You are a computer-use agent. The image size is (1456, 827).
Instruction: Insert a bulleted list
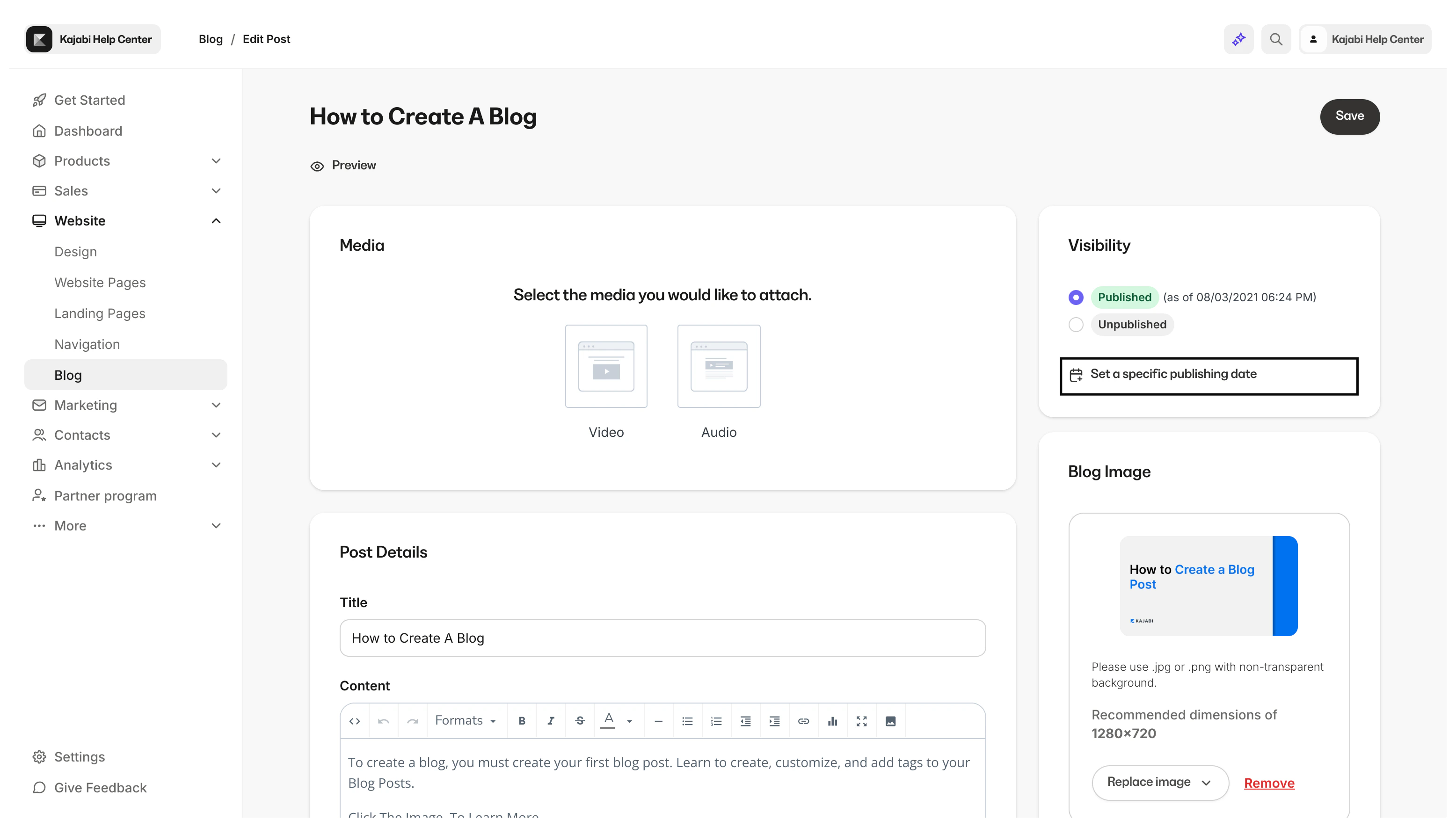coord(687,720)
